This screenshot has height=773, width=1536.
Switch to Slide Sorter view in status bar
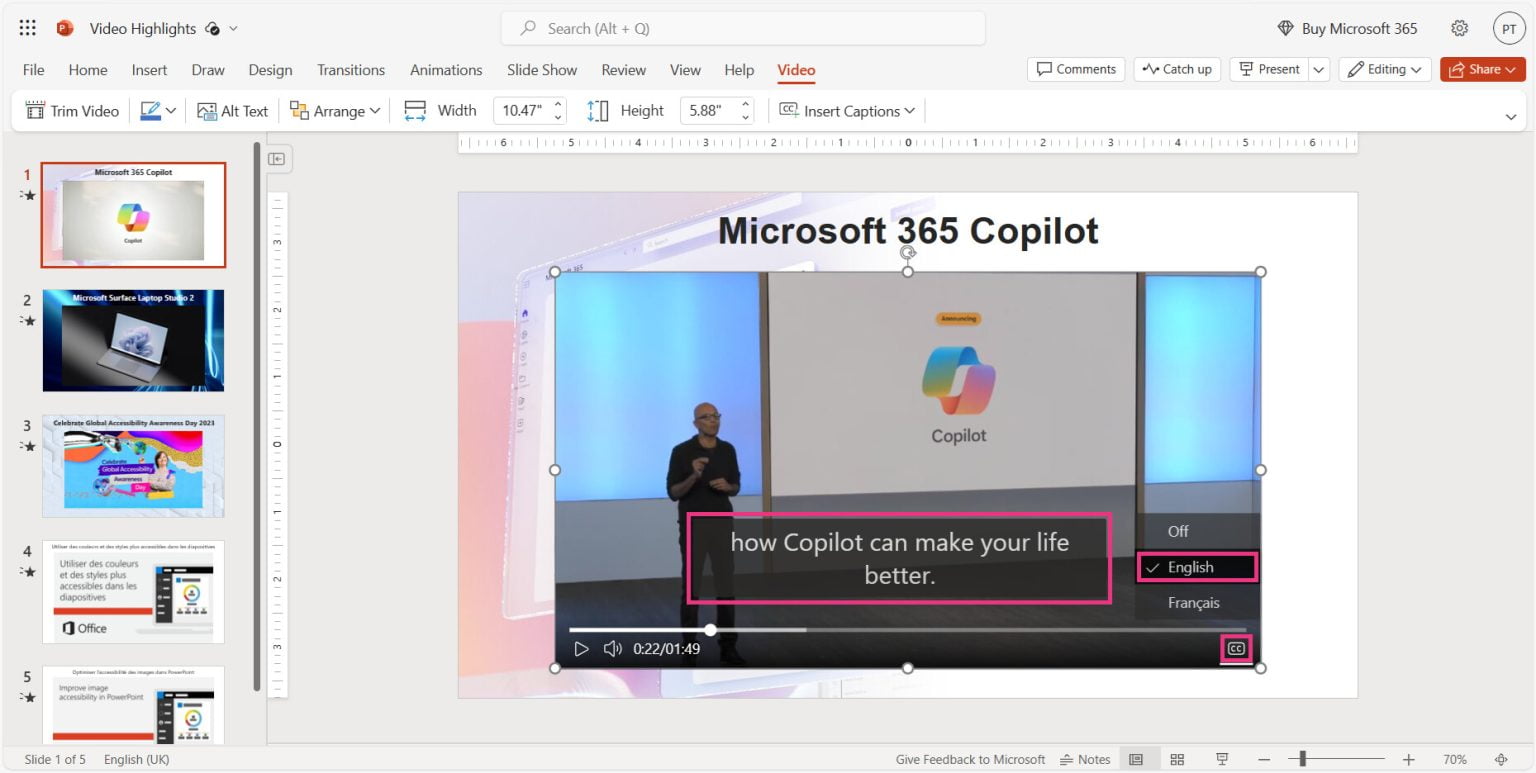(x=1177, y=759)
